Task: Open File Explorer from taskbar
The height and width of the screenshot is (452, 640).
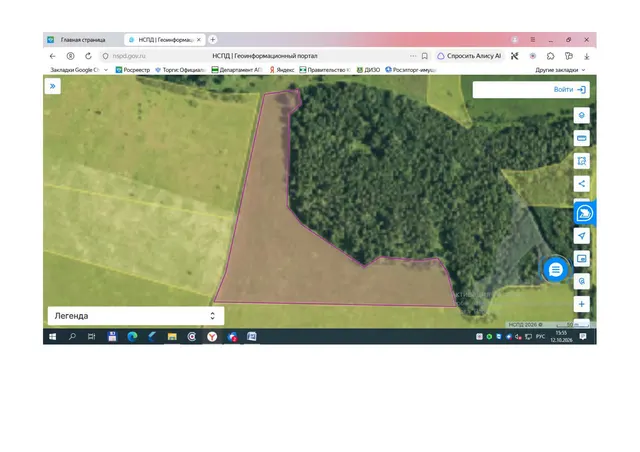Action: coord(172,336)
